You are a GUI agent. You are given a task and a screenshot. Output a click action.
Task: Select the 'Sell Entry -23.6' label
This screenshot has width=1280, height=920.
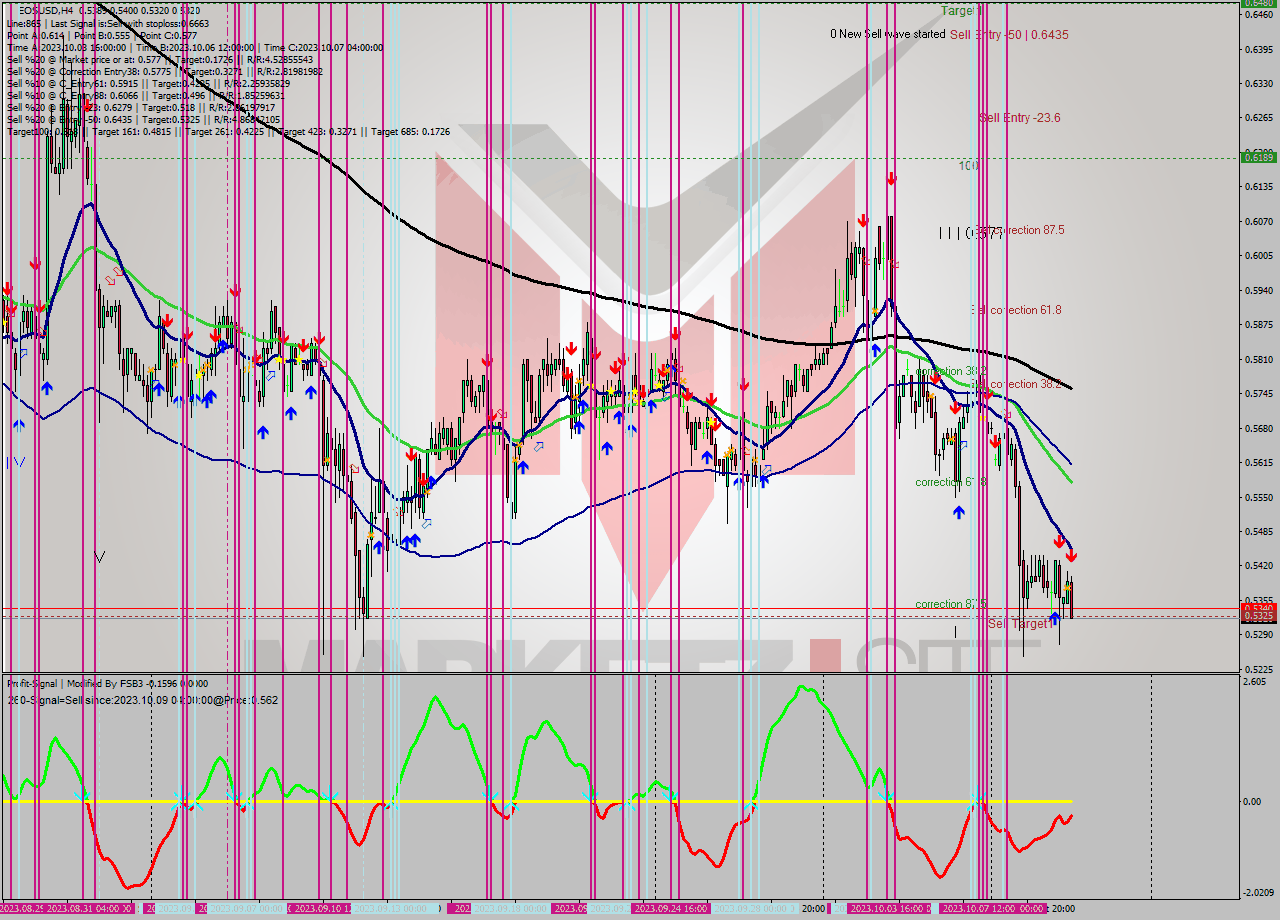pyautogui.click(x=1020, y=118)
